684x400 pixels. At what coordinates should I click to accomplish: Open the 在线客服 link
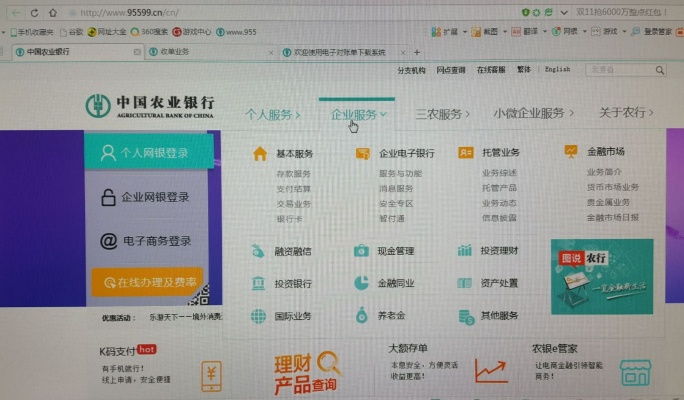[491, 70]
